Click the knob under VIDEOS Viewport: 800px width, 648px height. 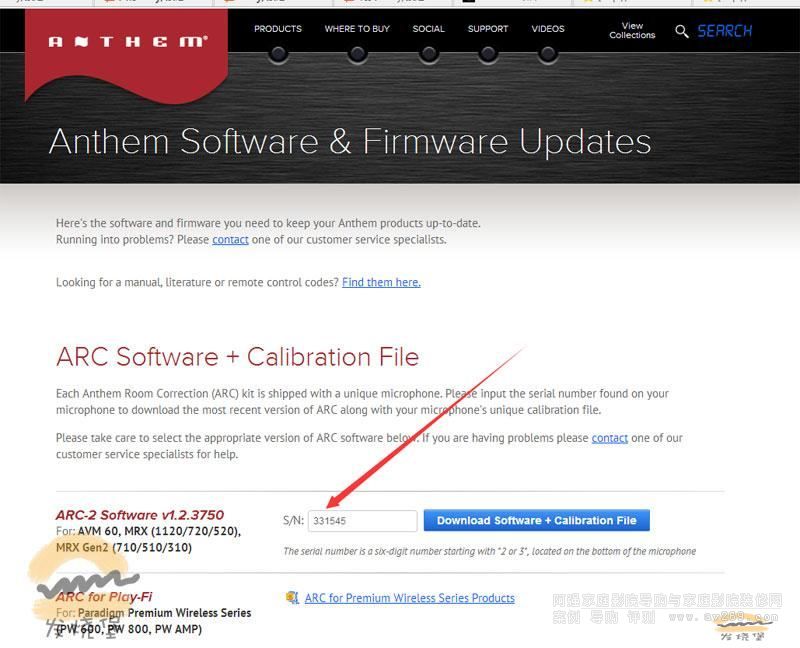(548, 53)
